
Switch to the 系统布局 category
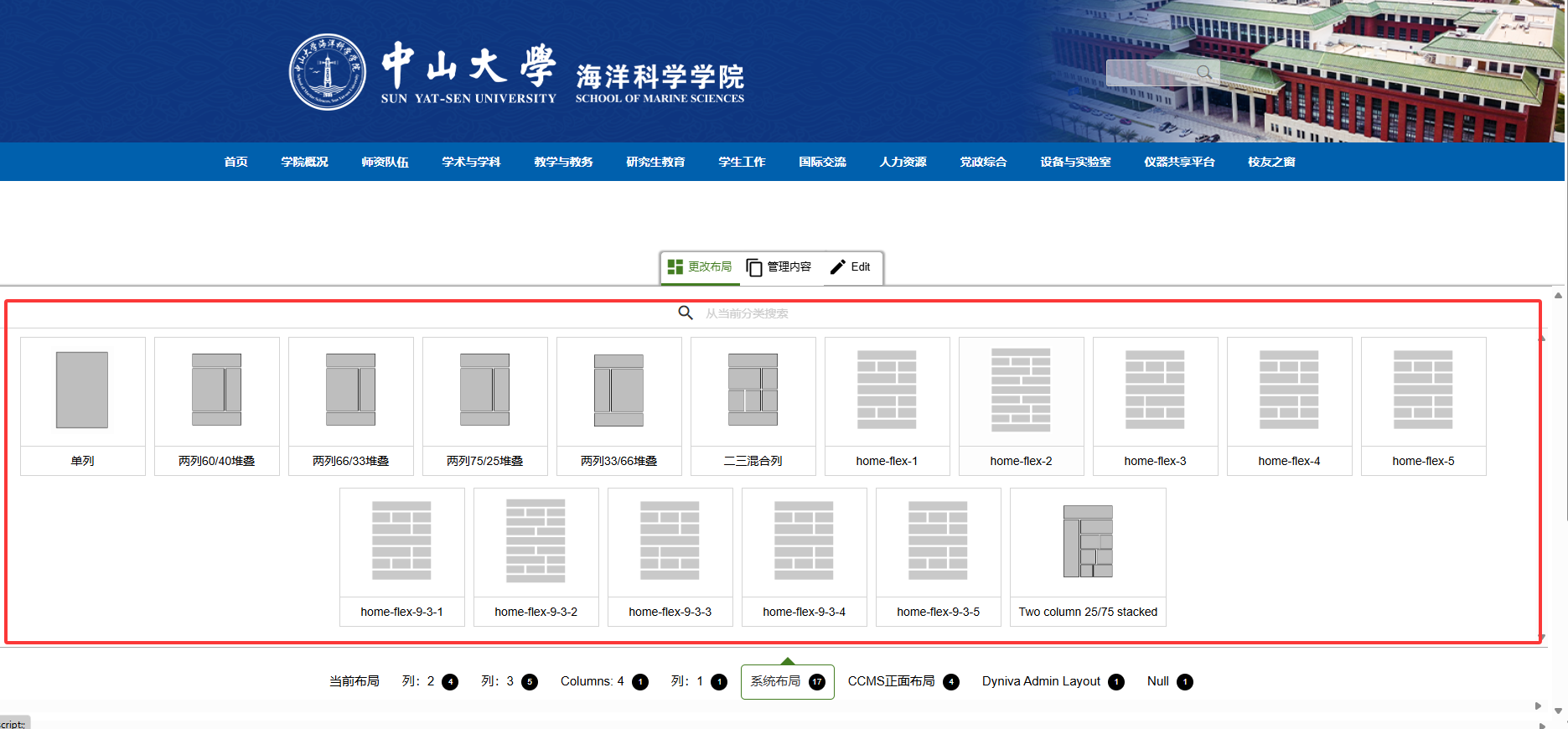[787, 682]
